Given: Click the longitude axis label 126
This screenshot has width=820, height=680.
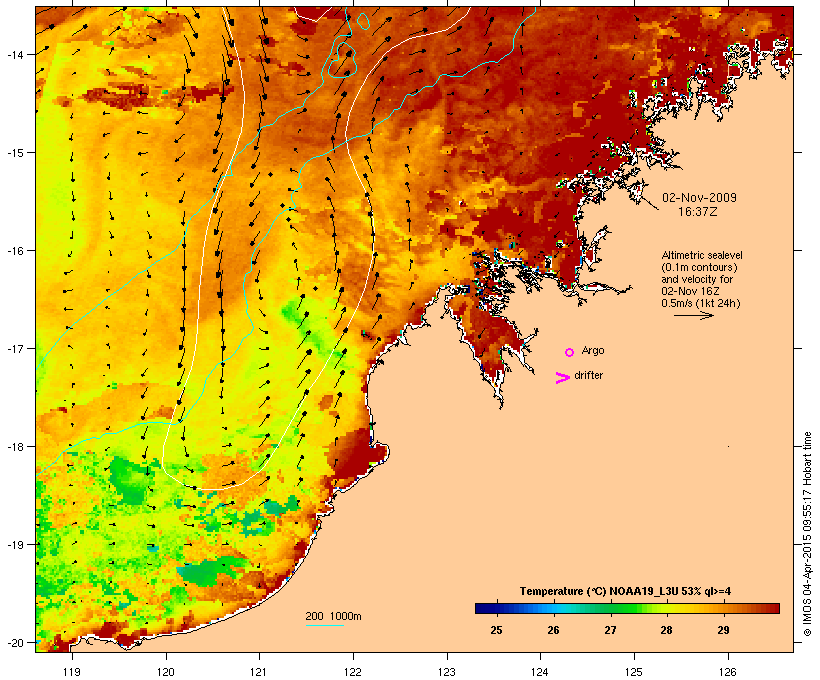Looking at the screenshot, I should [x=727, y=672].
